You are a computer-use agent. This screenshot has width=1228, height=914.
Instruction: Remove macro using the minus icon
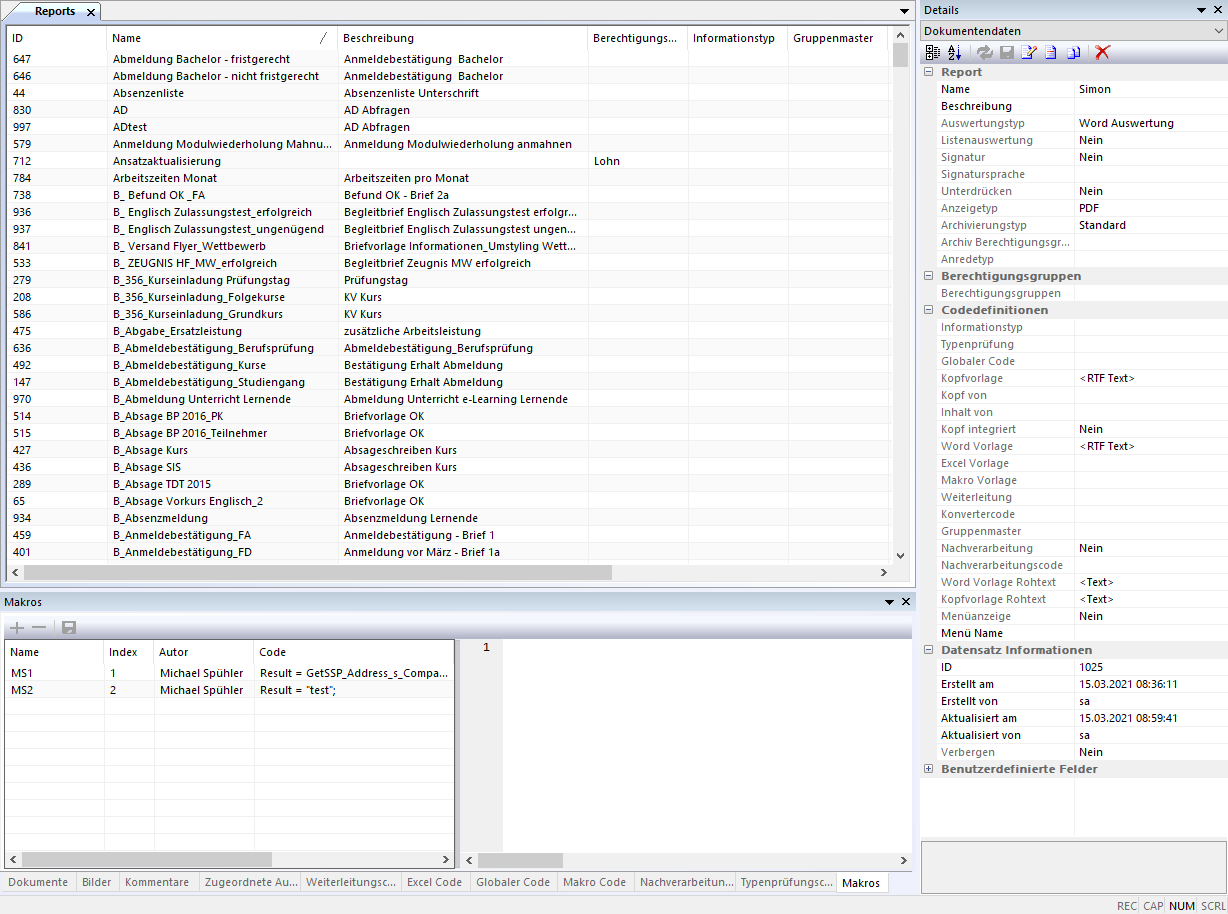coord(39,628)
